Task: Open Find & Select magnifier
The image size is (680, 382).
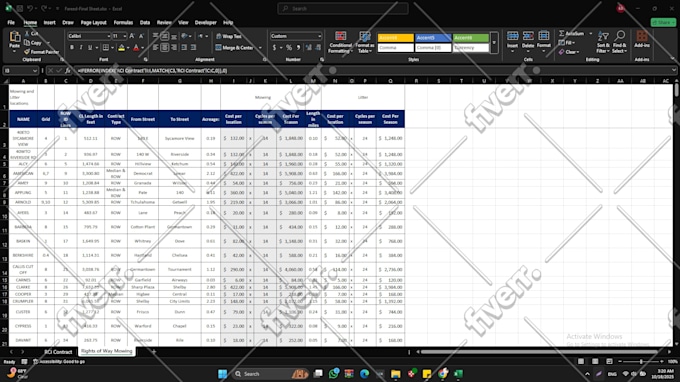Action: [x=619, y=42]
